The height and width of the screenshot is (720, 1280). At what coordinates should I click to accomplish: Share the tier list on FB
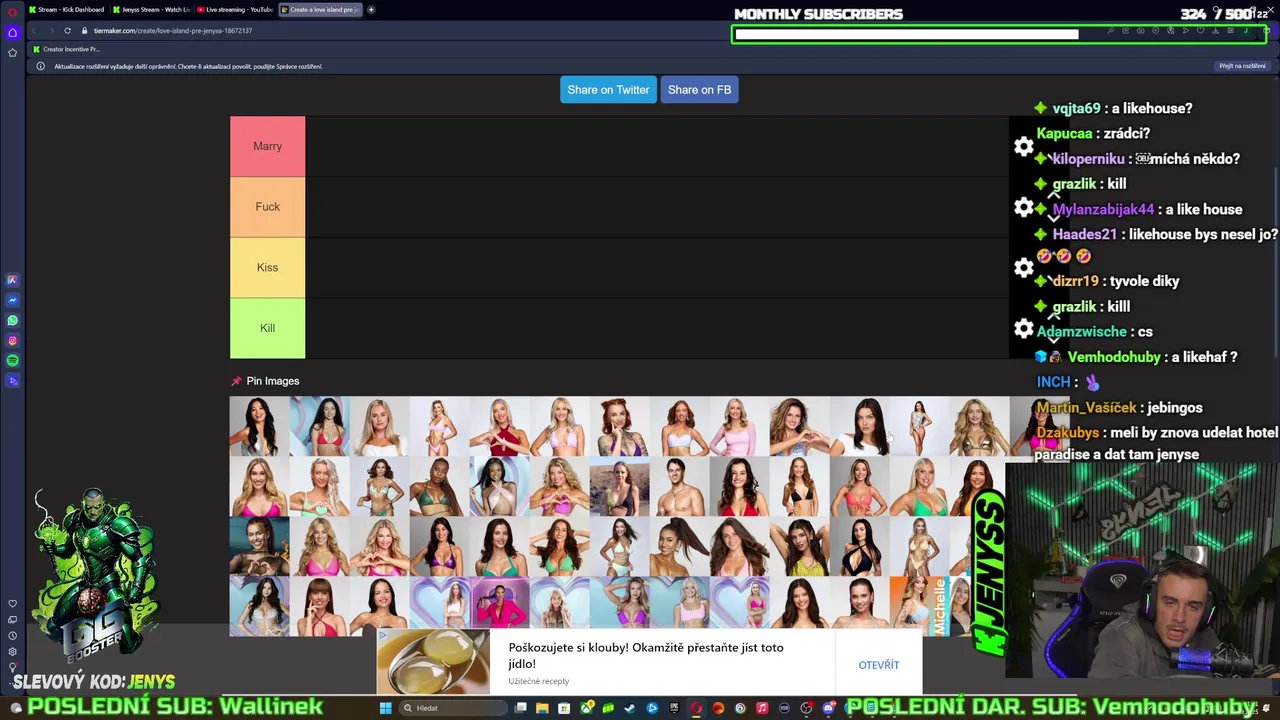[x=699, y=90]
